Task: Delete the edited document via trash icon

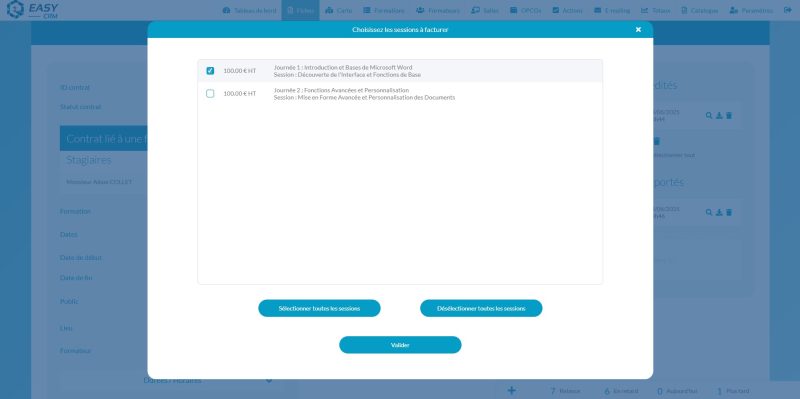Action: 729,116
